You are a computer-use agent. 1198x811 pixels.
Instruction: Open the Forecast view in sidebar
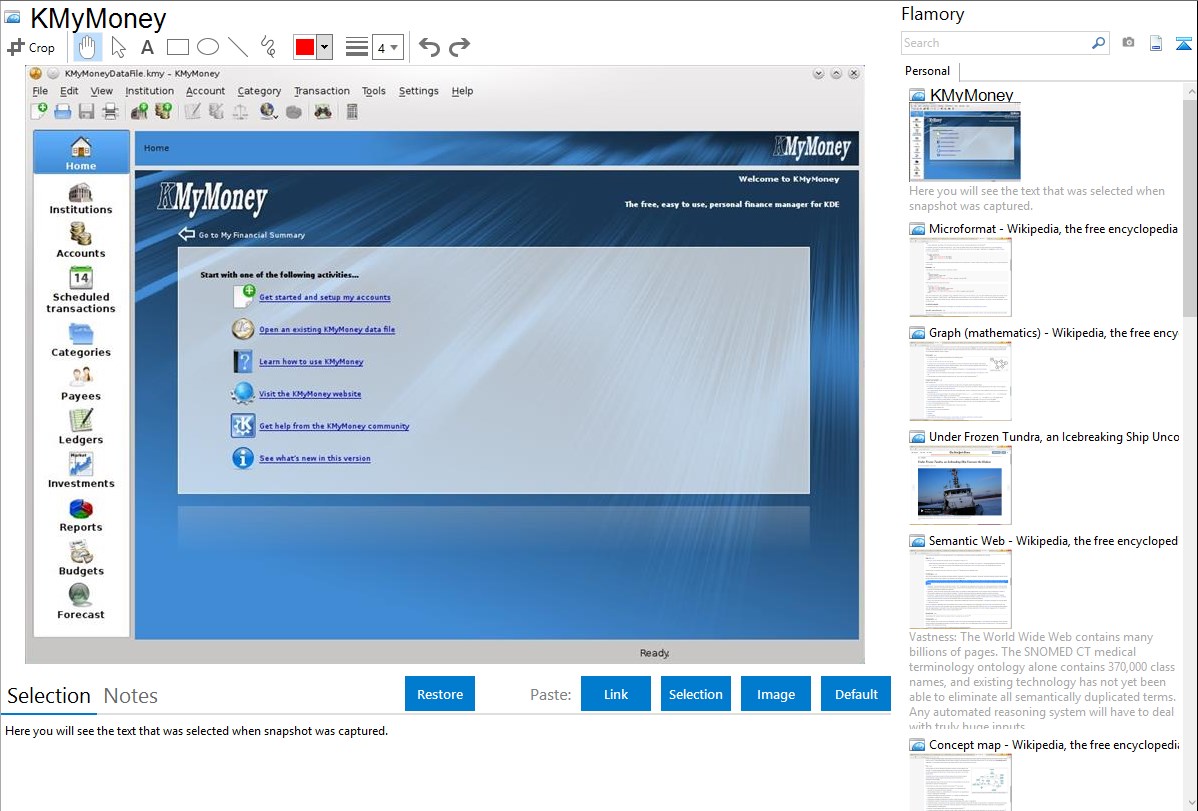81,602
